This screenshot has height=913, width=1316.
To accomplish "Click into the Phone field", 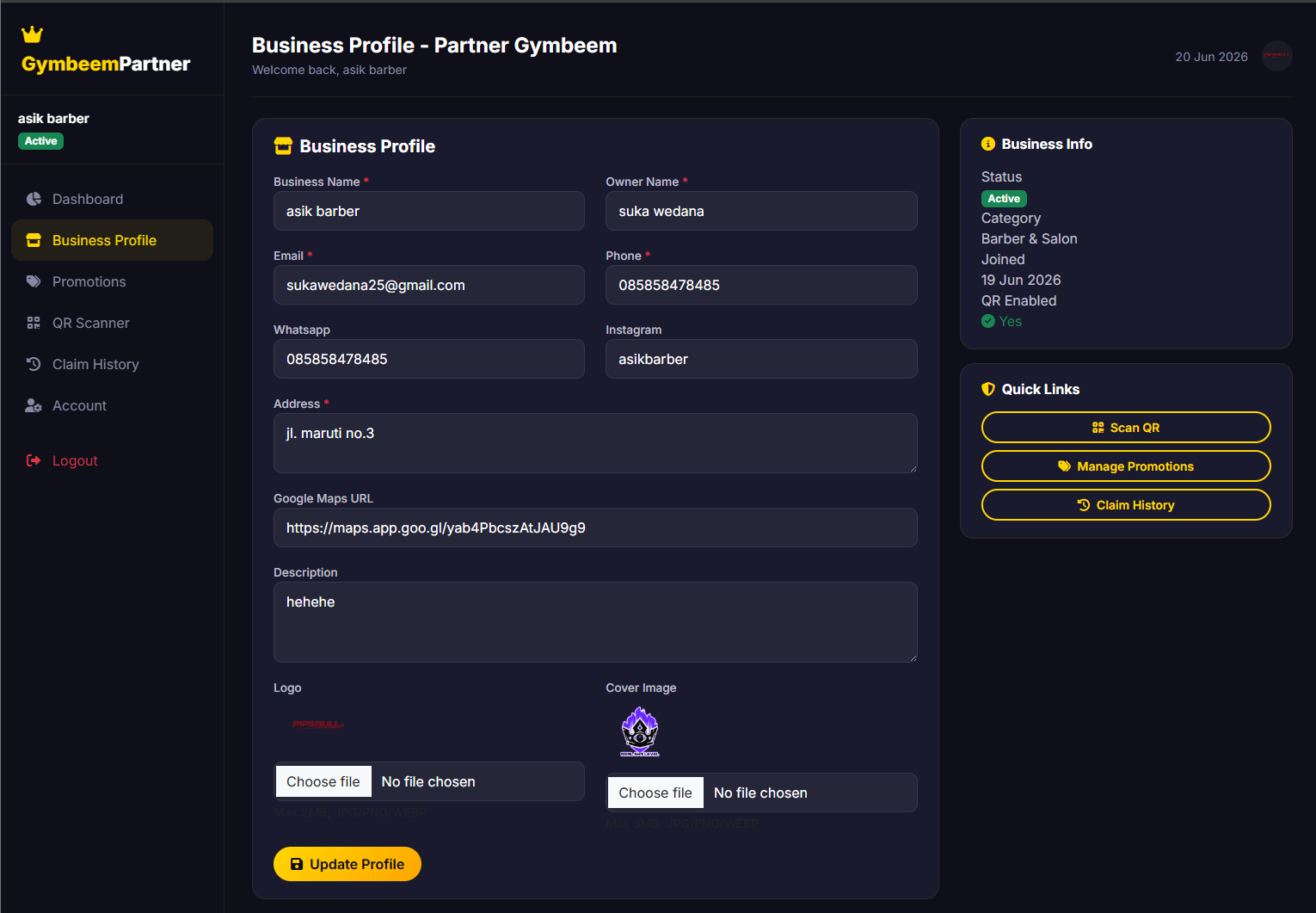I will click(761, 285).
